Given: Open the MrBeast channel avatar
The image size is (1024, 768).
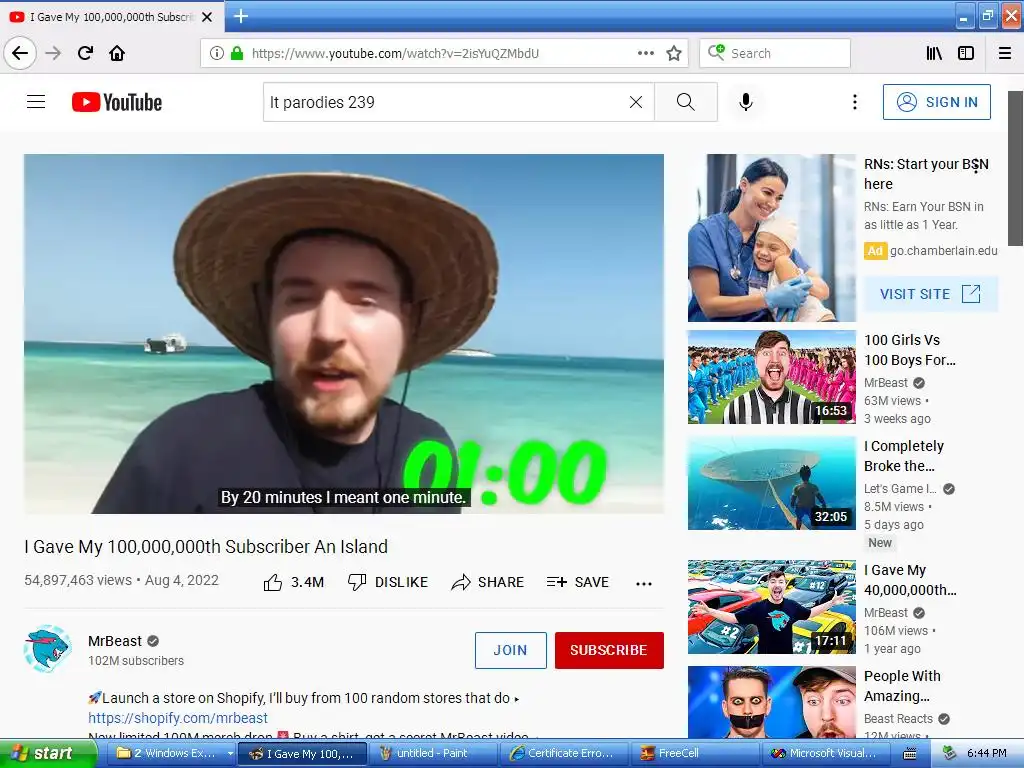Looking at the screenshot, I should coord(47,648).
